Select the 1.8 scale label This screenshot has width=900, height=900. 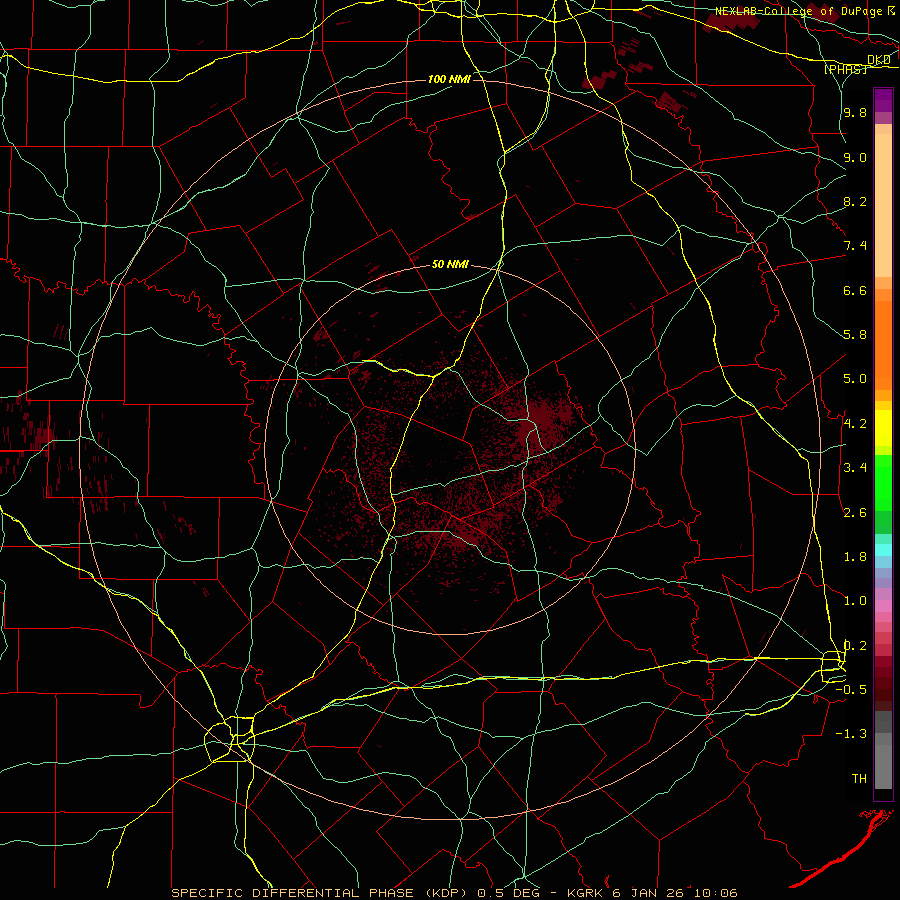click(855, 557)
